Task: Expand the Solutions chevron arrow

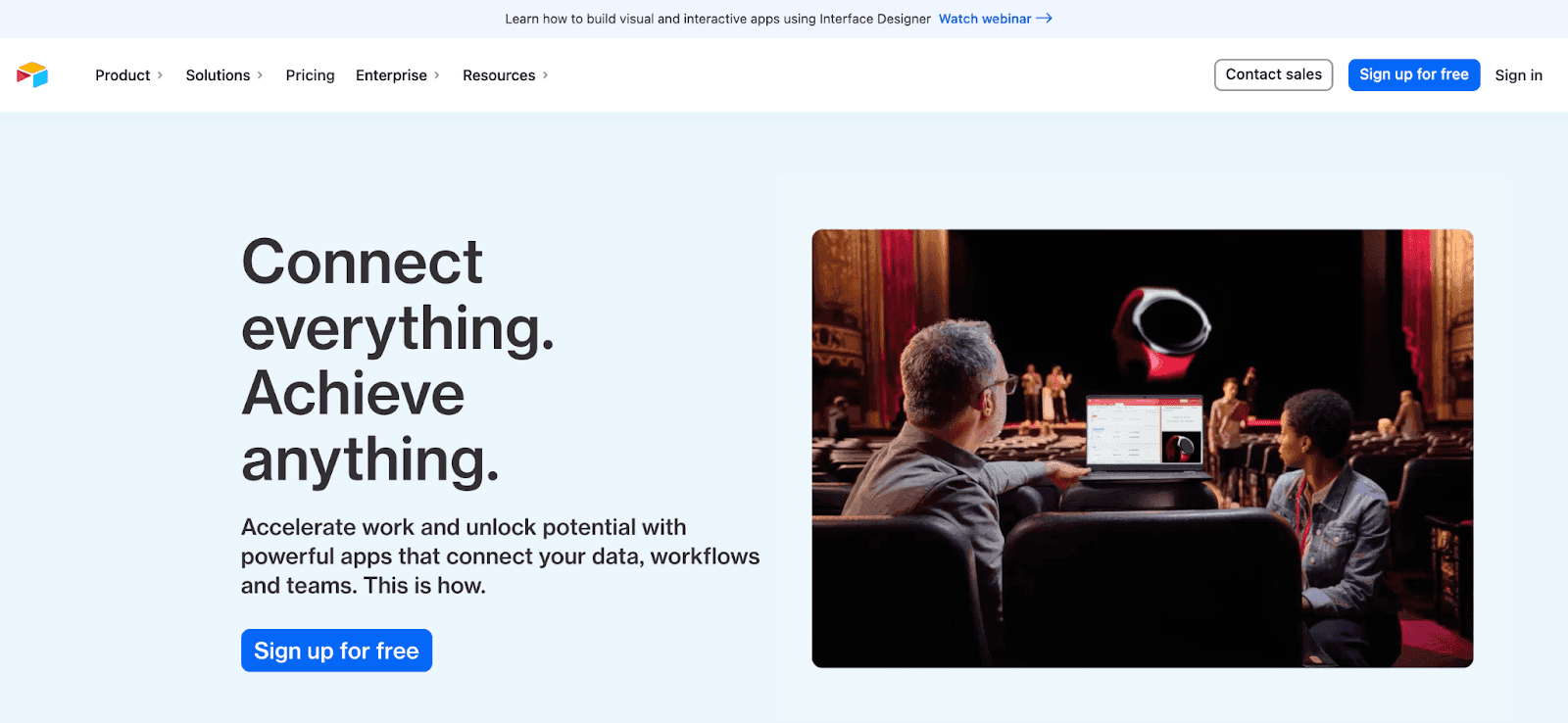Action: click(x=260, y=75)
